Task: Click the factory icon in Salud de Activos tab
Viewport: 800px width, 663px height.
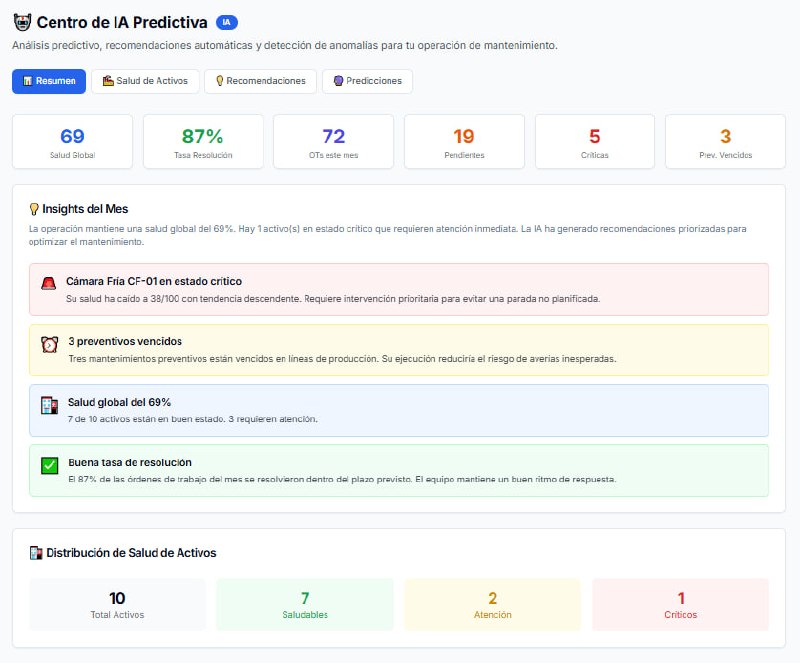Action: (108, 81)
